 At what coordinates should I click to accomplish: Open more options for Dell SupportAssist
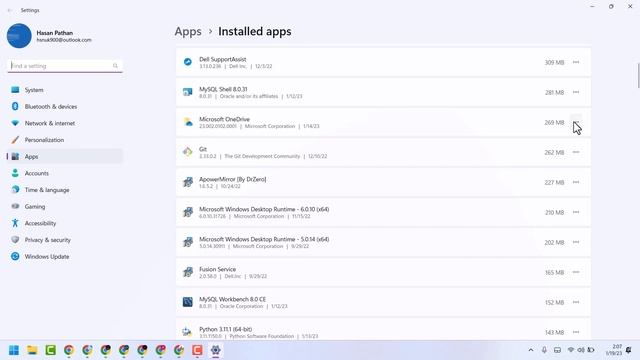coord(576,62)
